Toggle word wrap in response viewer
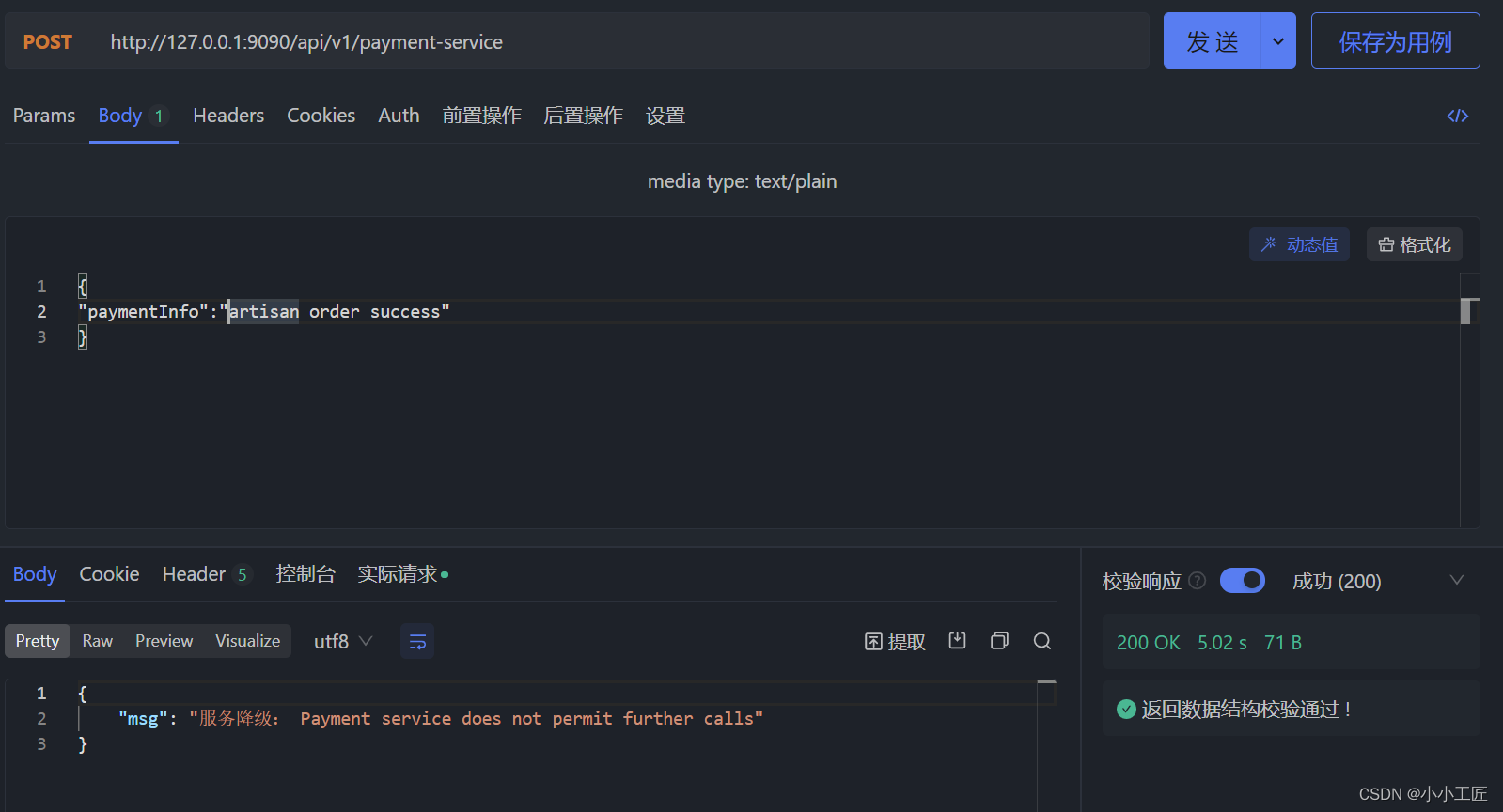This screenshot has width=1503, height=812. click(x=417, y=641)
